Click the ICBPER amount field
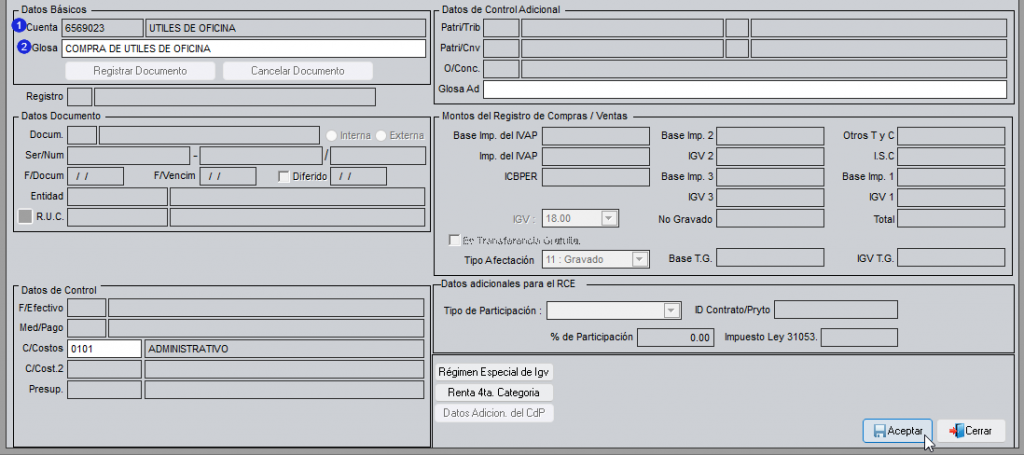Image resolution: width=1024 pixels, height=455 pixels. pos(596,177)
